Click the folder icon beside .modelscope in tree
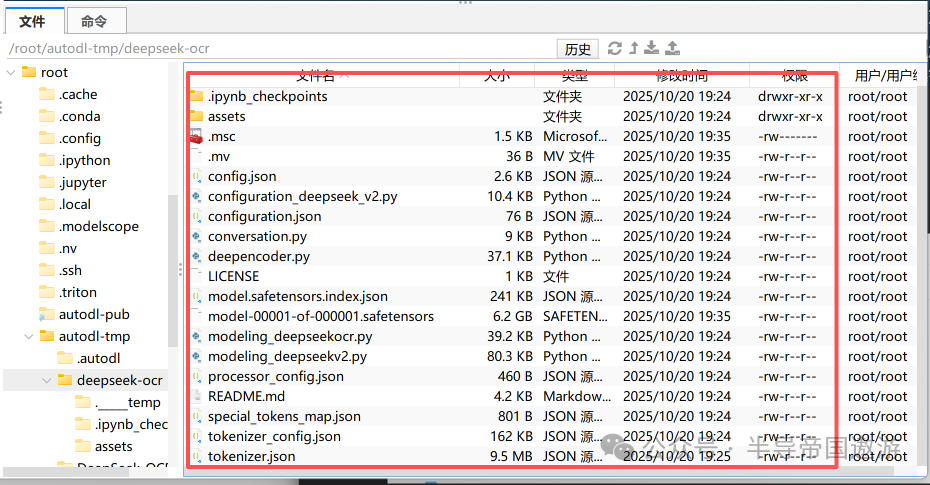The width and height of the screenshot is (930, 485). point(47,225)
